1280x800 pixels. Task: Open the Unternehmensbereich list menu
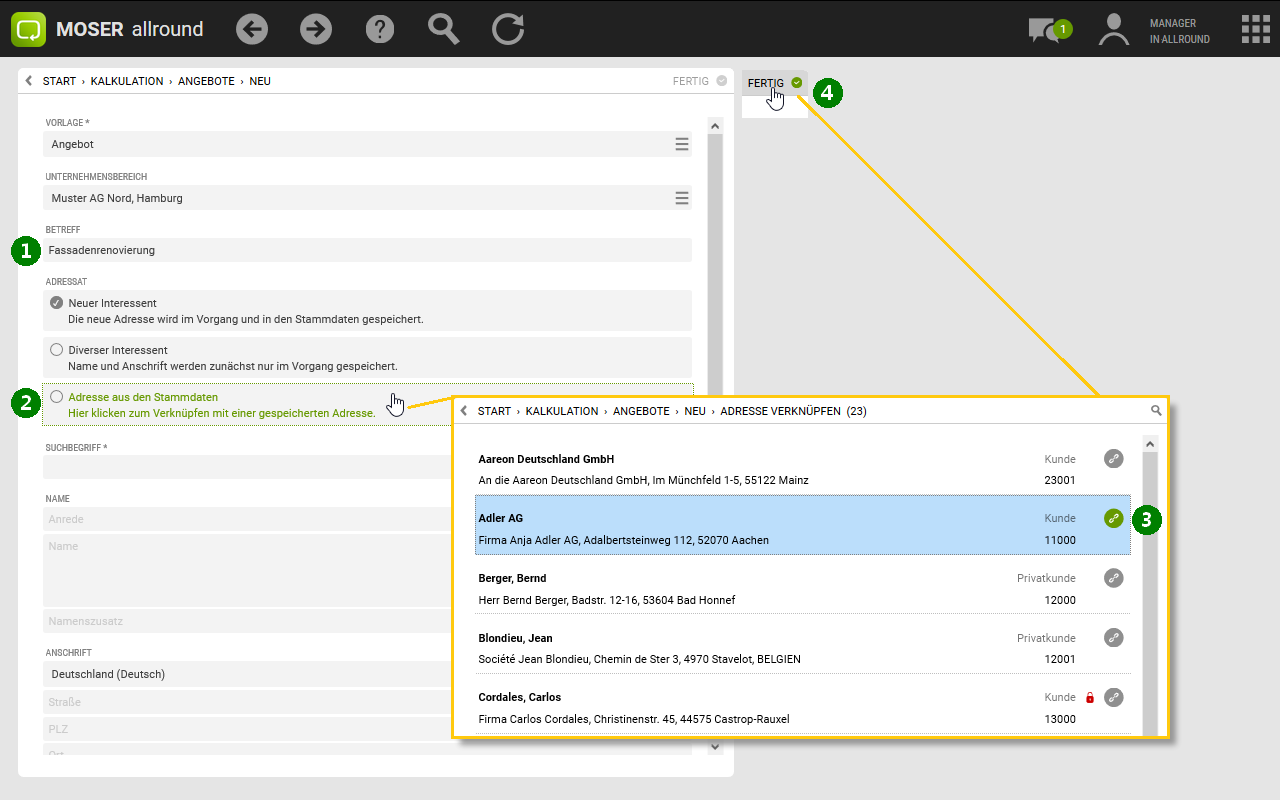(x=681, y=198)
